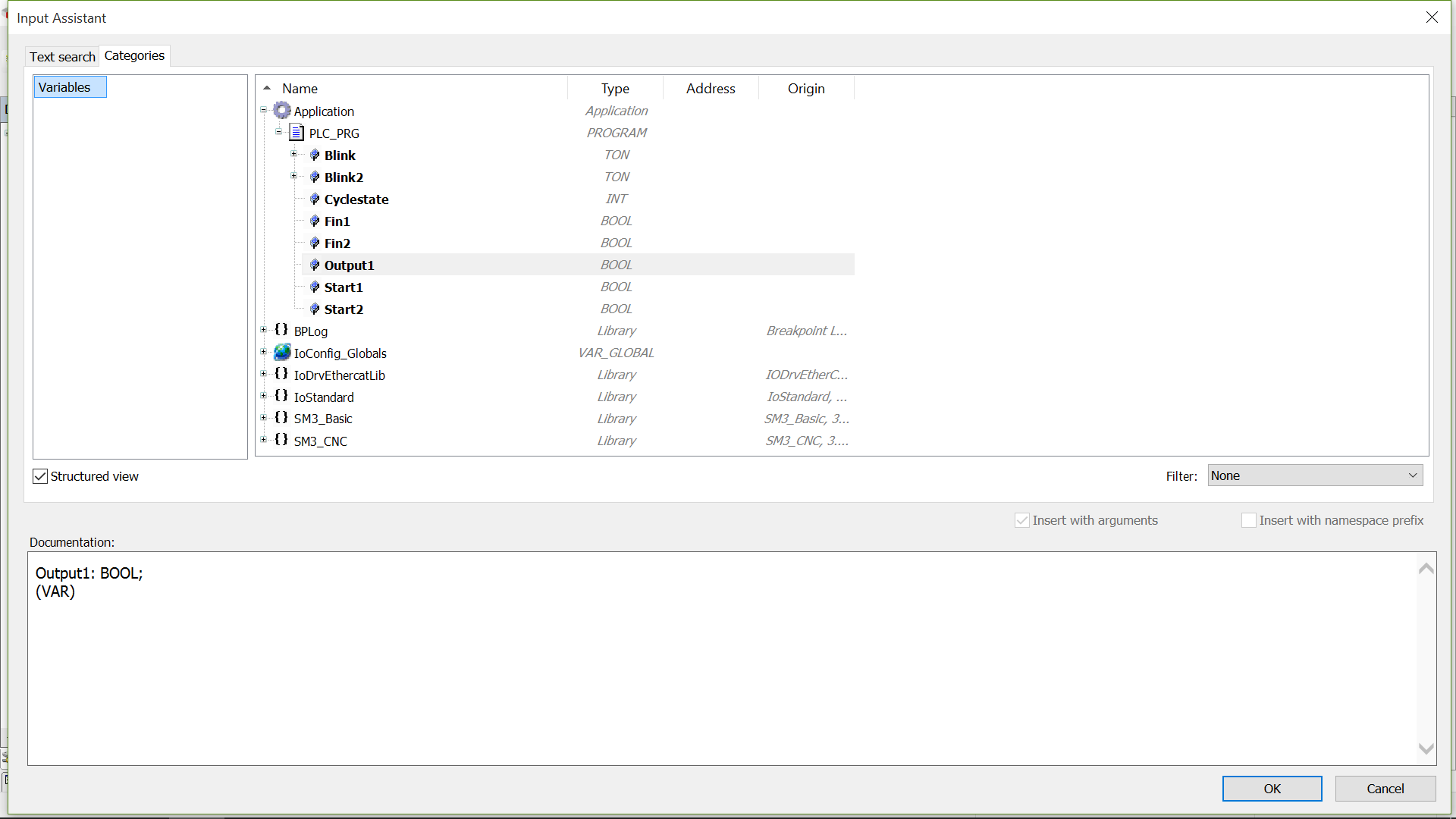Viewport: 1456px width, 819px height.
Task: Click the Start2 variable icon
Action: point(315,309)
